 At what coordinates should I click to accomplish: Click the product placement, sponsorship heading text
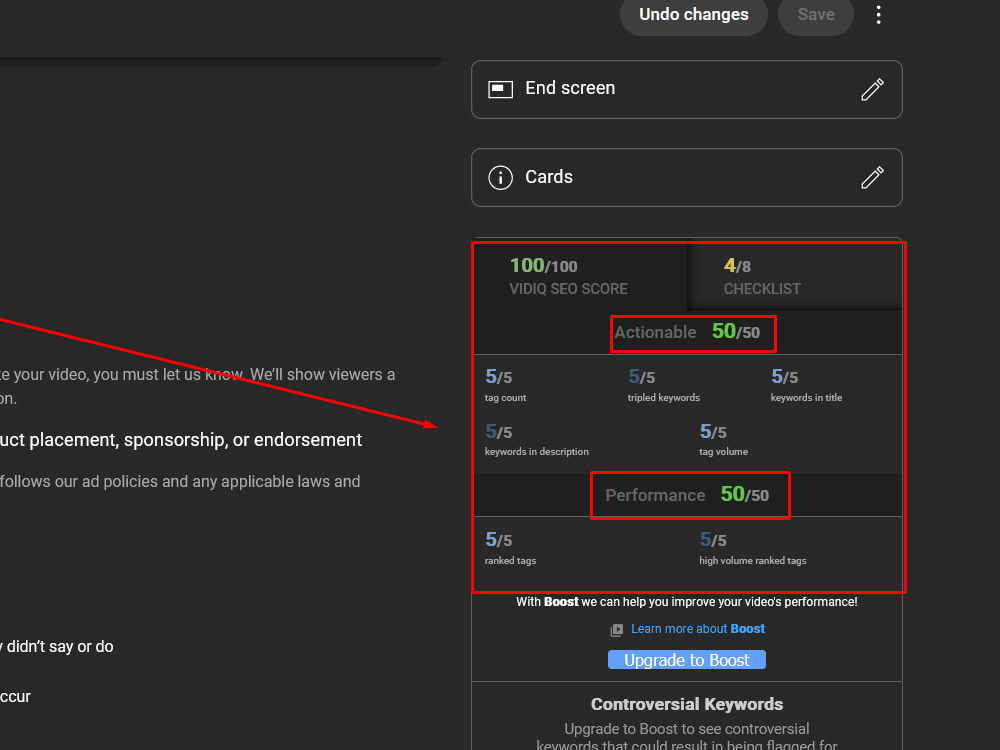[x=181, y=439]
